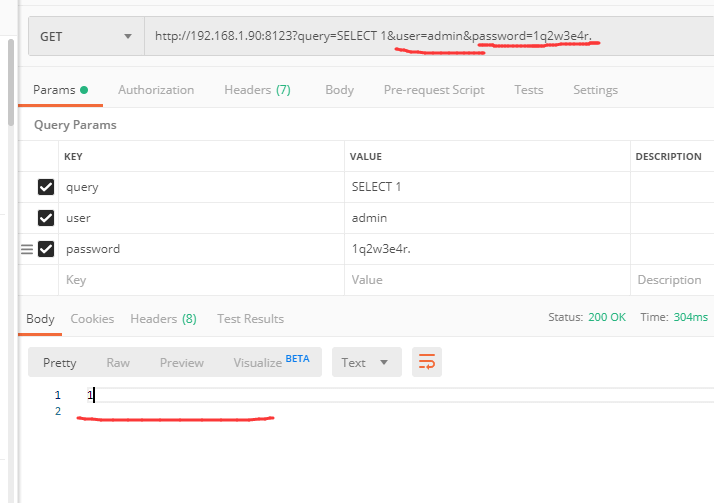Uncheck the query parameter checkbox
714x503 pixels.
pos(46,187)
